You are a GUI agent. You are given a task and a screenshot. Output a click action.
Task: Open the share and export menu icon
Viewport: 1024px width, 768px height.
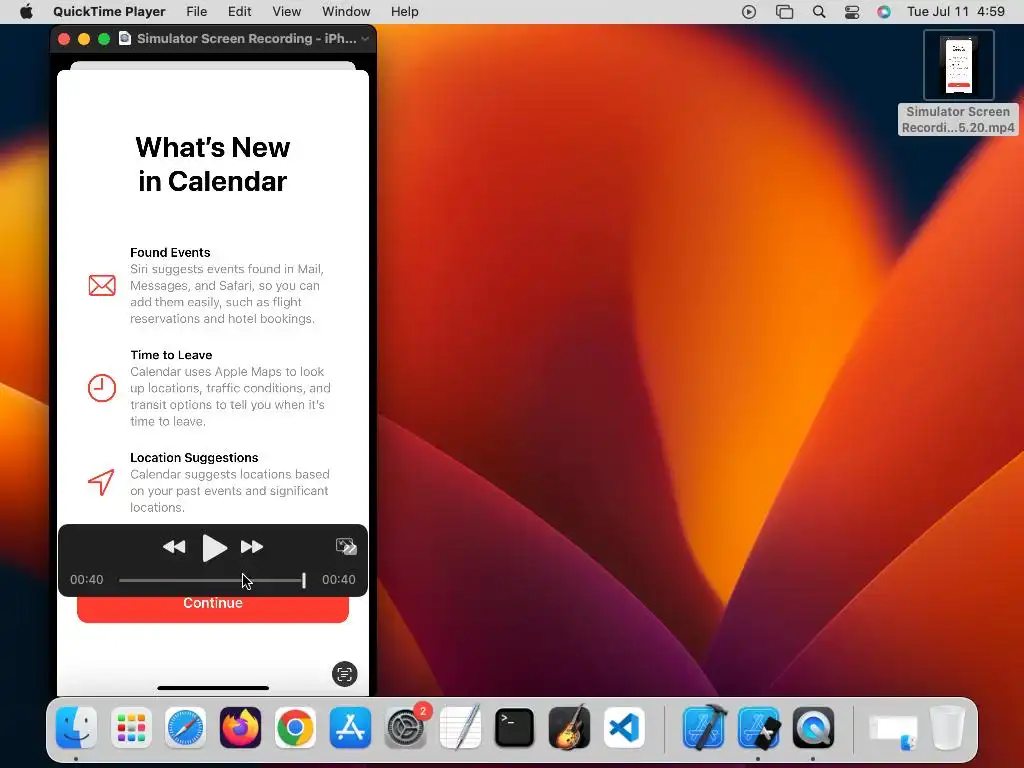345,546
